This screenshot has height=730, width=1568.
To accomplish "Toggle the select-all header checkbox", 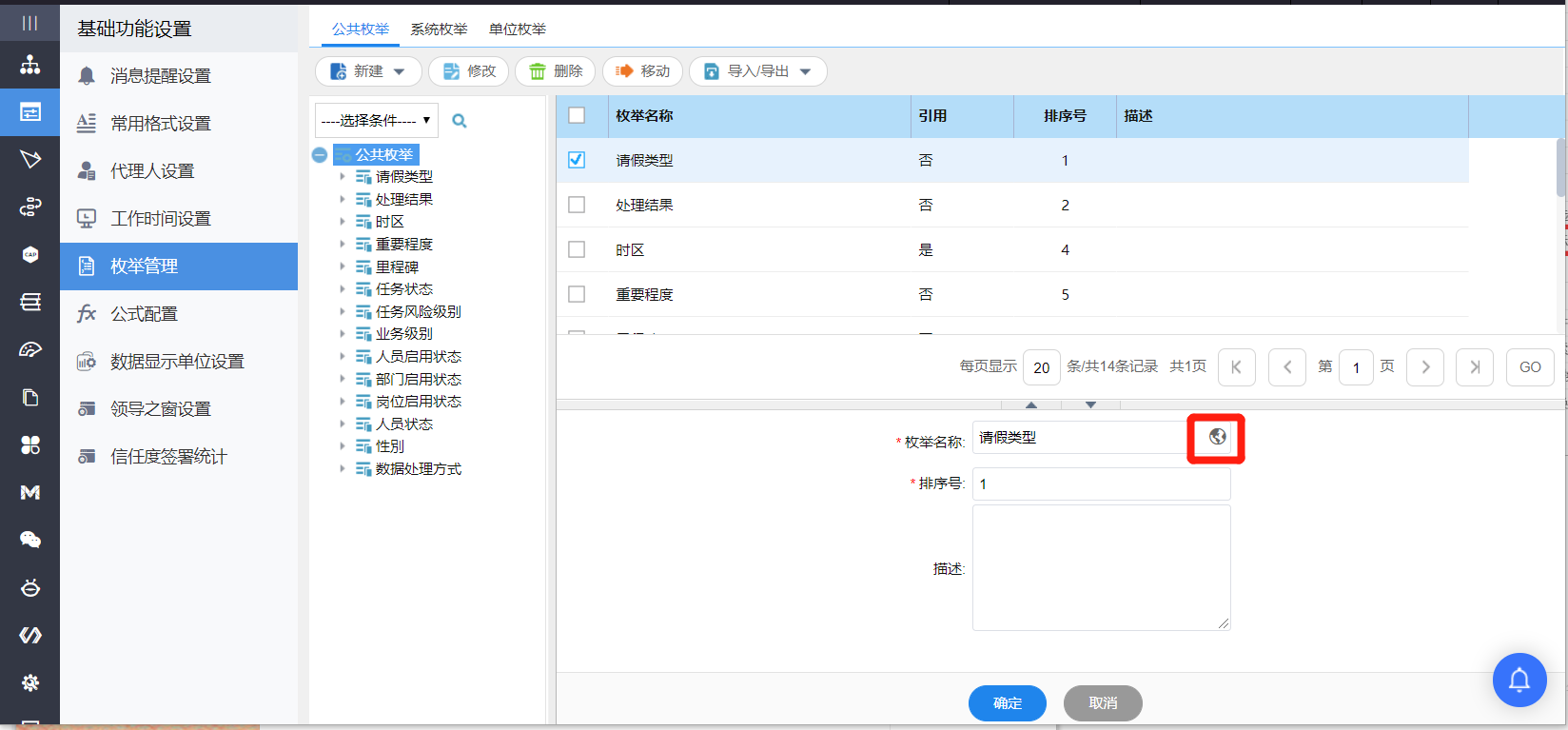I will pos(577,115).
